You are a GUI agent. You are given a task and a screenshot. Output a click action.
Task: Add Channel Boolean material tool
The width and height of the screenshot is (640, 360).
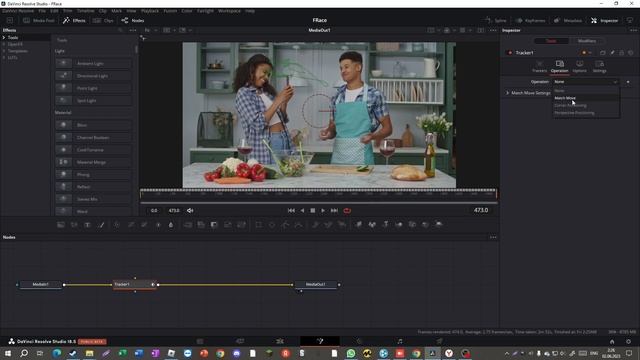[93, 138]
